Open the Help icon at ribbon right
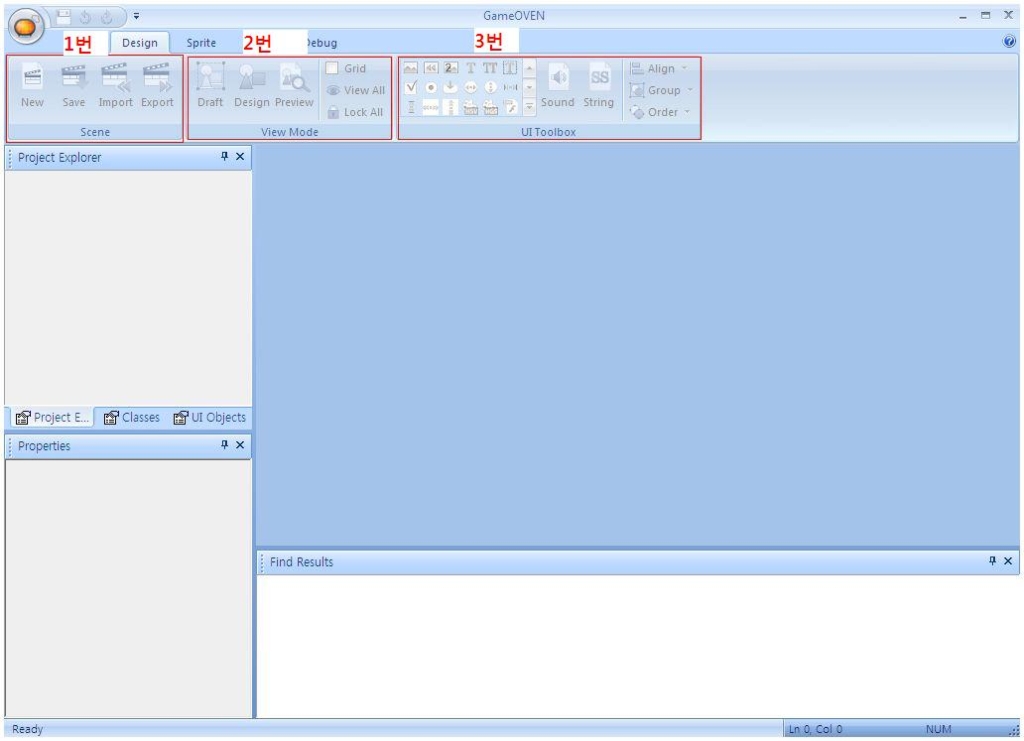 pos(1009,42)
